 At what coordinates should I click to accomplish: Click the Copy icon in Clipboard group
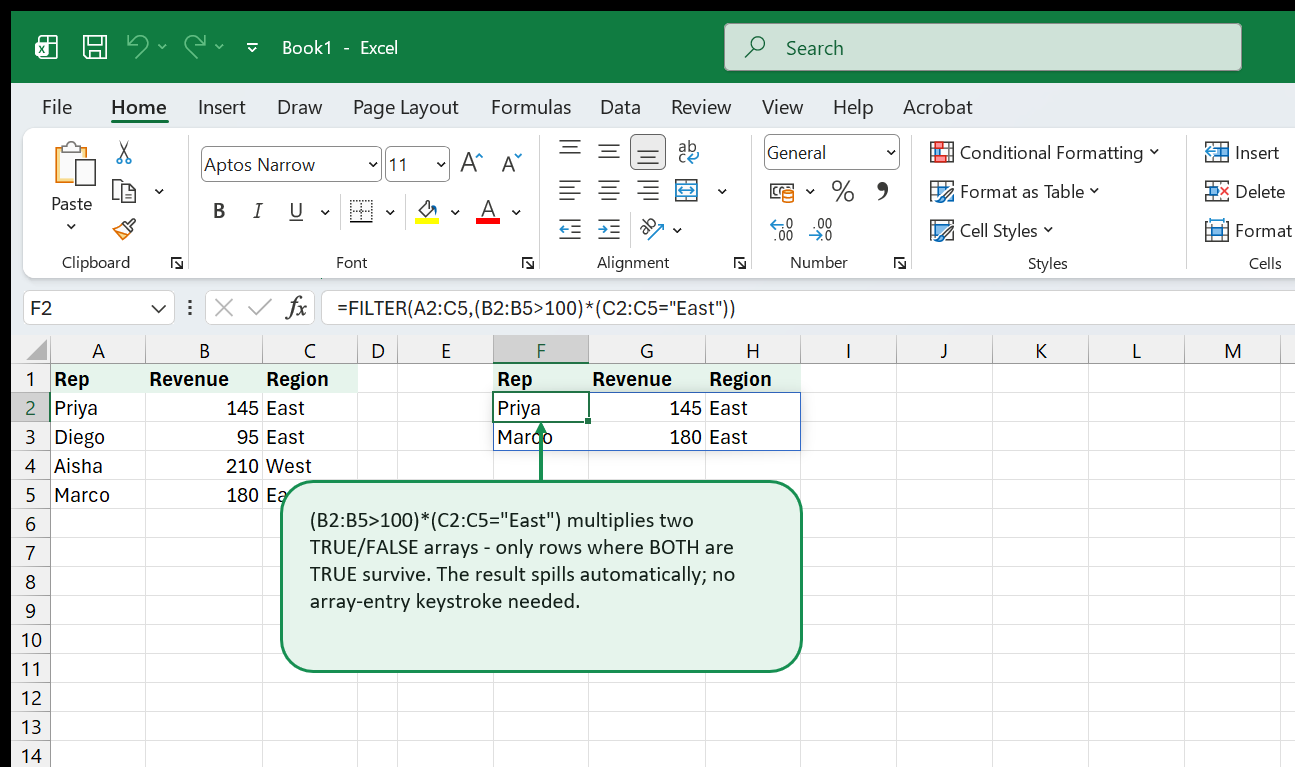124,191
